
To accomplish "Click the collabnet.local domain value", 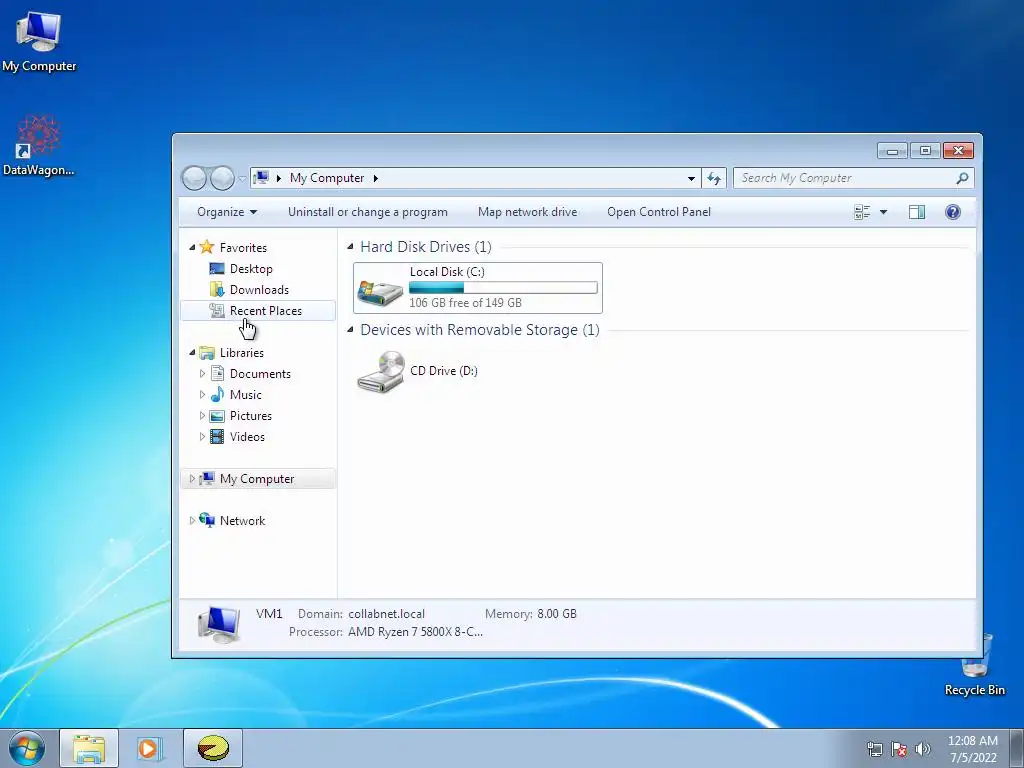I will 386,614.
